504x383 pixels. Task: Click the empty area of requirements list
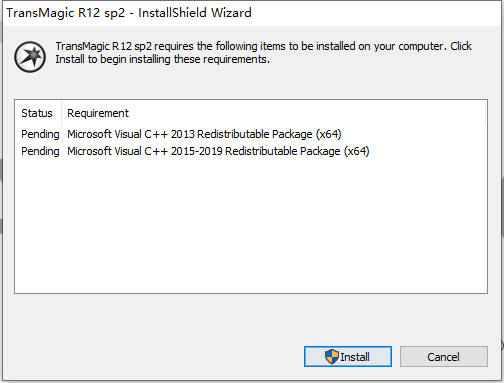tap(251, 227)
